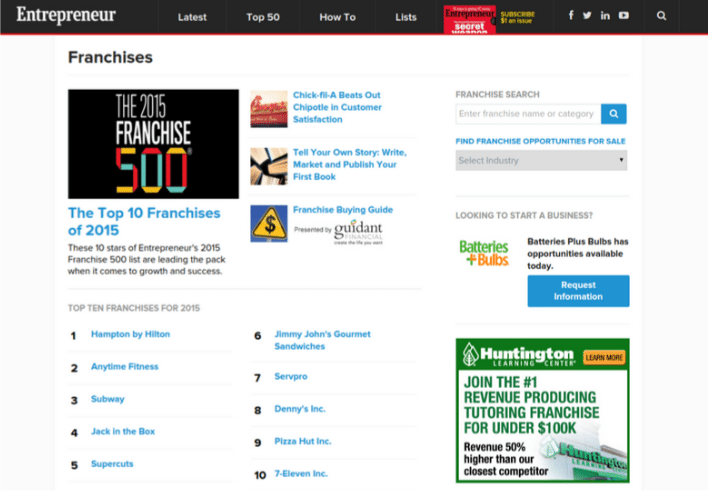Open the Top 50 menu
This screenshot has height=496, width=708.
coord(263,17)
